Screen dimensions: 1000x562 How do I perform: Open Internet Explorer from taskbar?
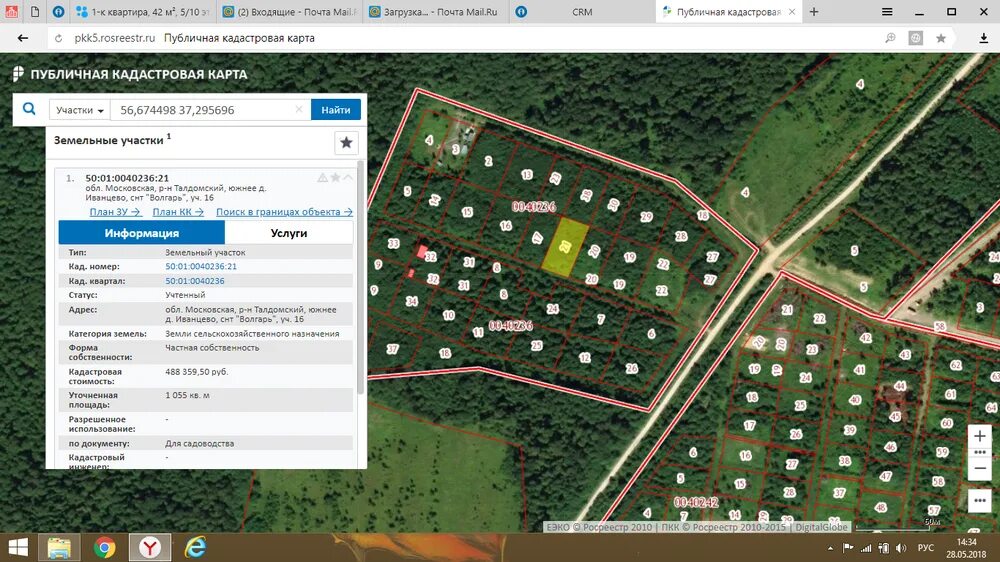click(195, 547)
